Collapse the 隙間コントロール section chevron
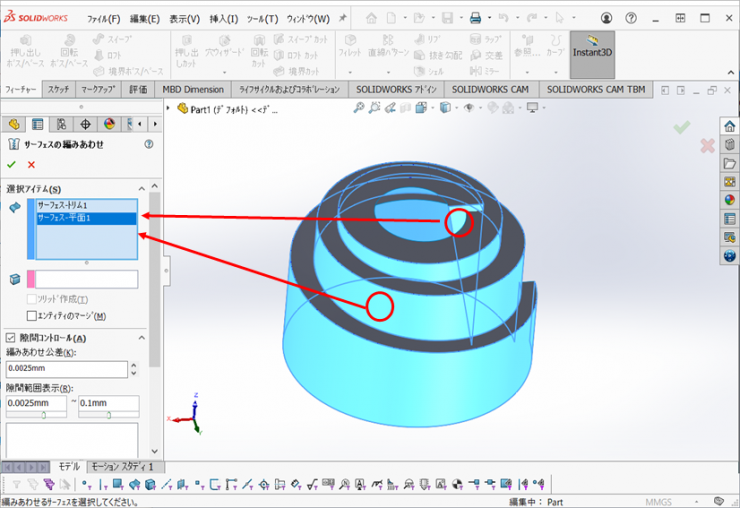This screenshot has width=740, height=508. coord(141,338)
